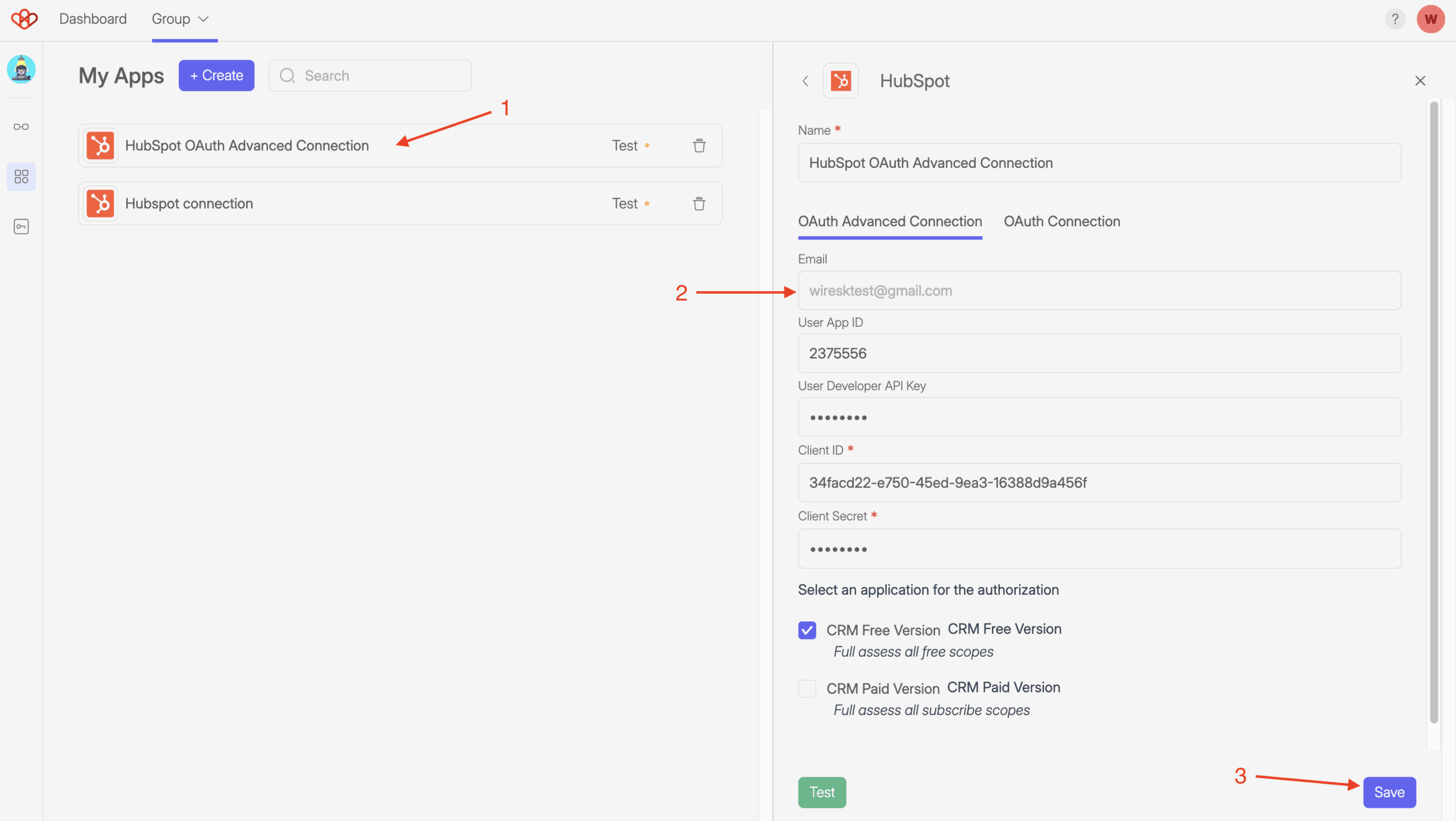This screenshot has width=1456, height=821.
Task: Open the My Apps grid icon in sidebar
Action: [21, 177]
